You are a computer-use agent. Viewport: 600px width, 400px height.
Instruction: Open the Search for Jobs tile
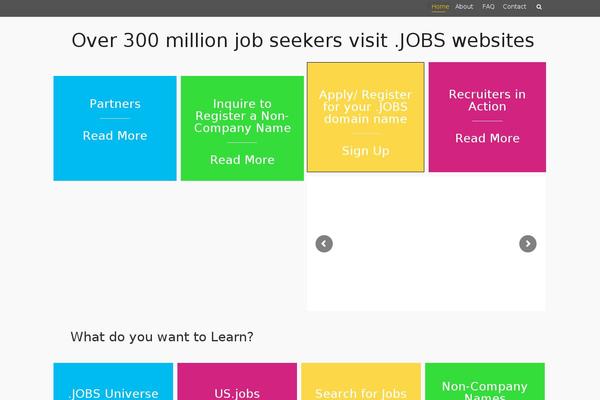pyautogui.click(x=361, y=382)
